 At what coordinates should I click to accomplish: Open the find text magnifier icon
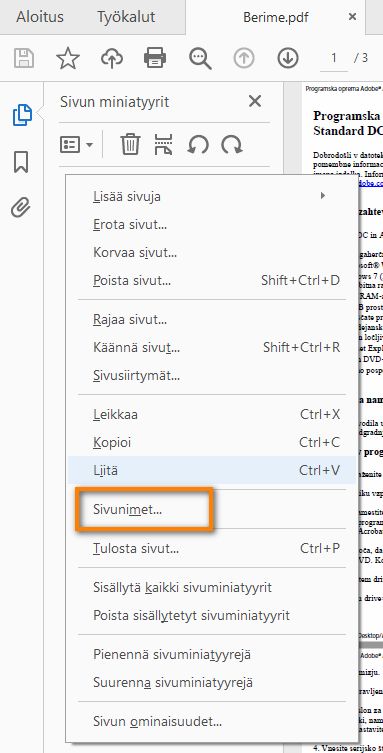pos(200,59)
